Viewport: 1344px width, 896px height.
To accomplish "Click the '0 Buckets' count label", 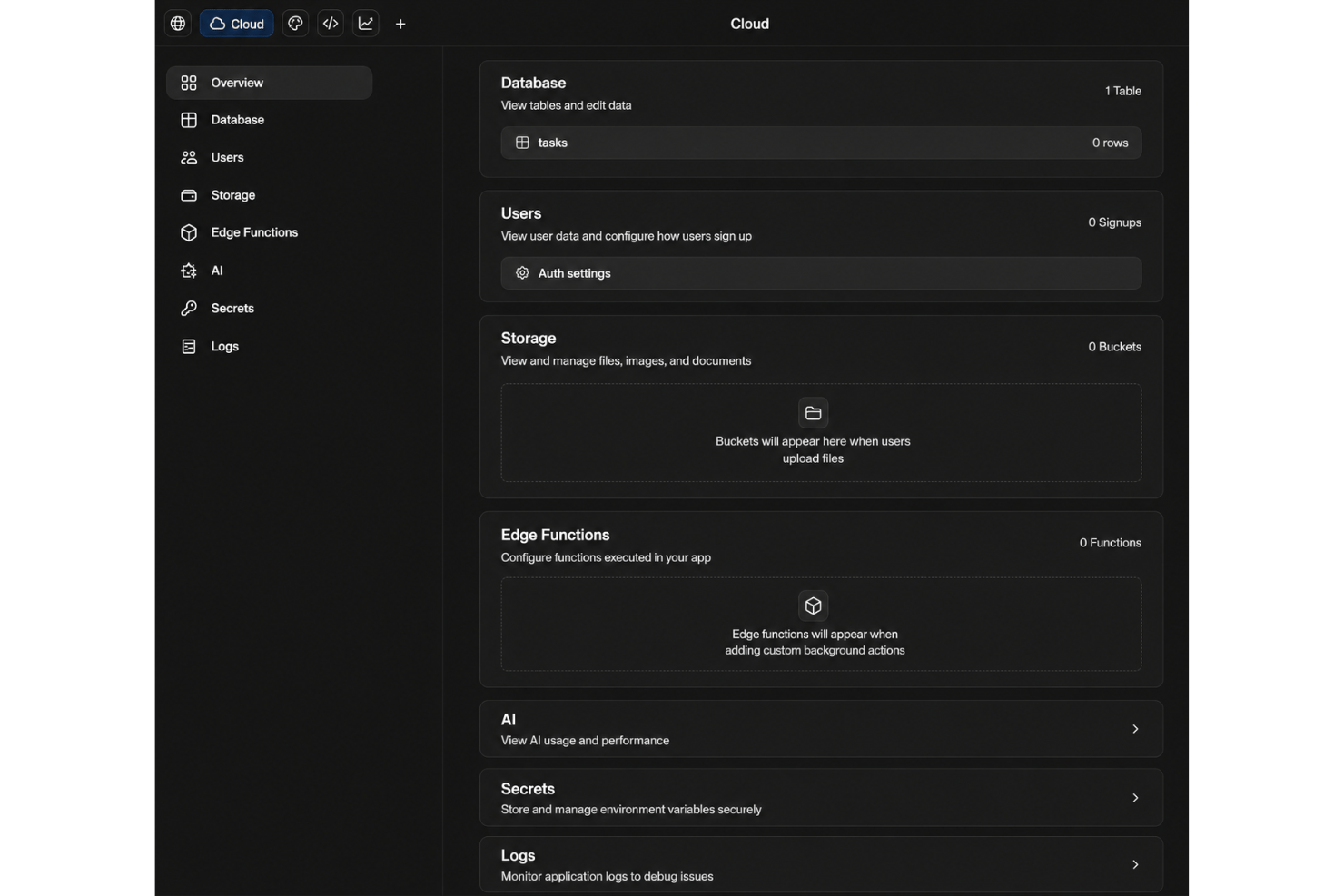I will [x=1114, y=347].
